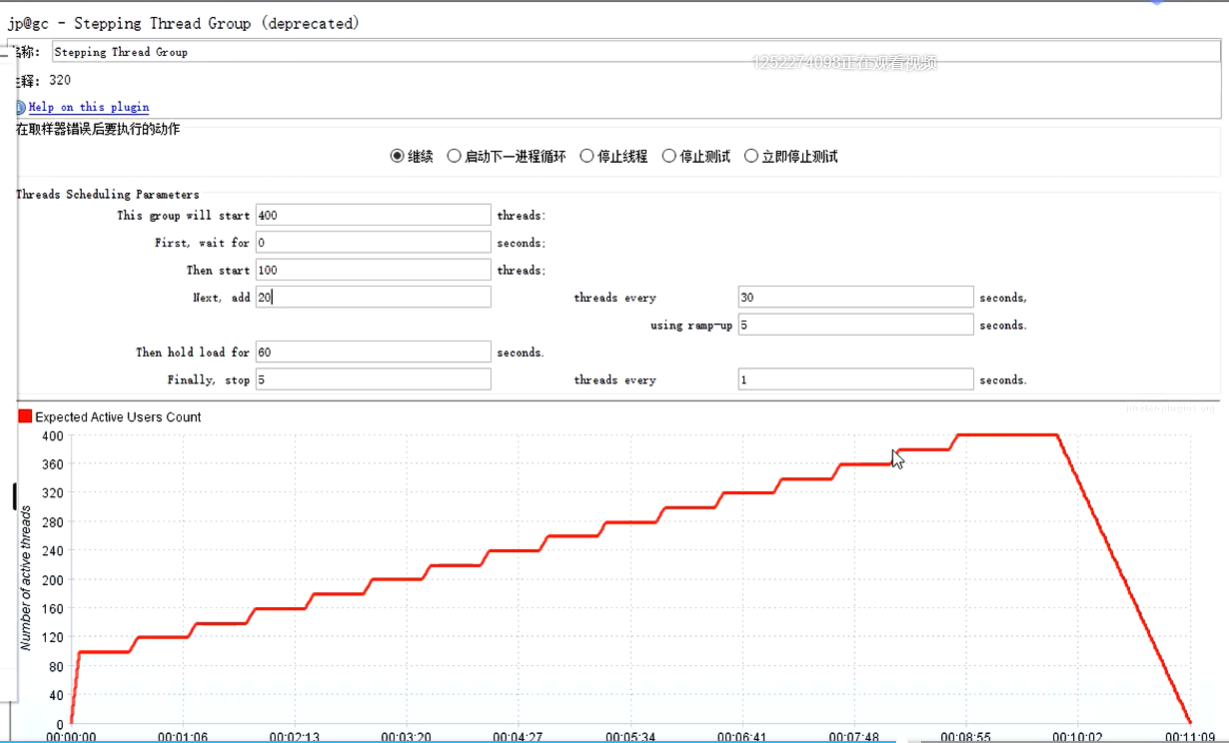Screen dimensions: 1229x743
Task: Click the name field containing Stepping Thread Group
Action: coord(635,52)
